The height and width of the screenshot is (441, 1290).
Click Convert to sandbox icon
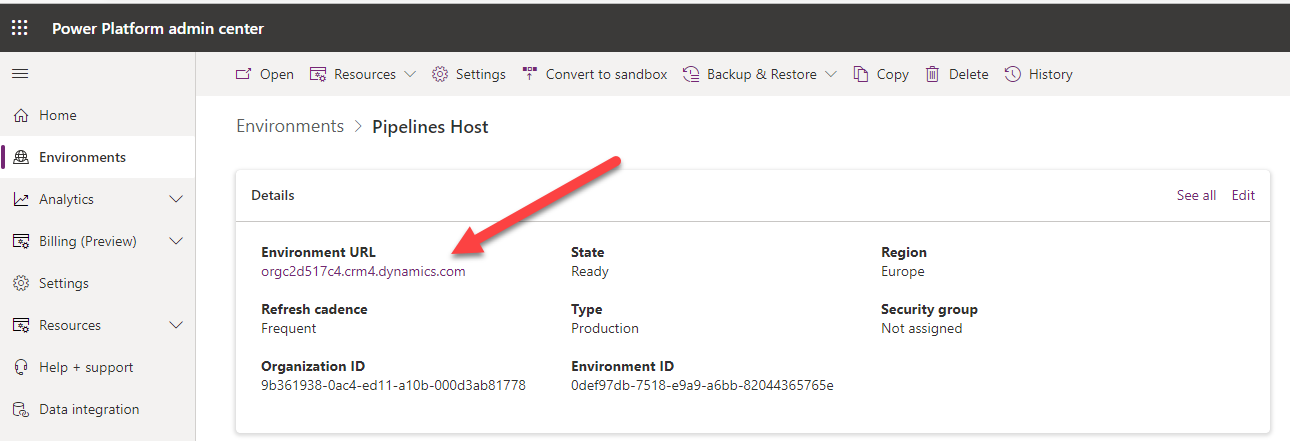(x=530, y=74)
